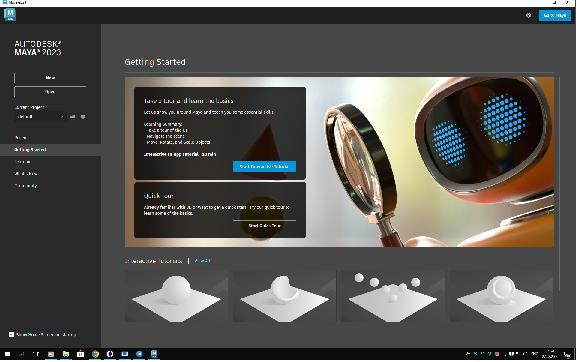
Task: Open File Explorer from the taskbar
Action: (x=66, y=354)
